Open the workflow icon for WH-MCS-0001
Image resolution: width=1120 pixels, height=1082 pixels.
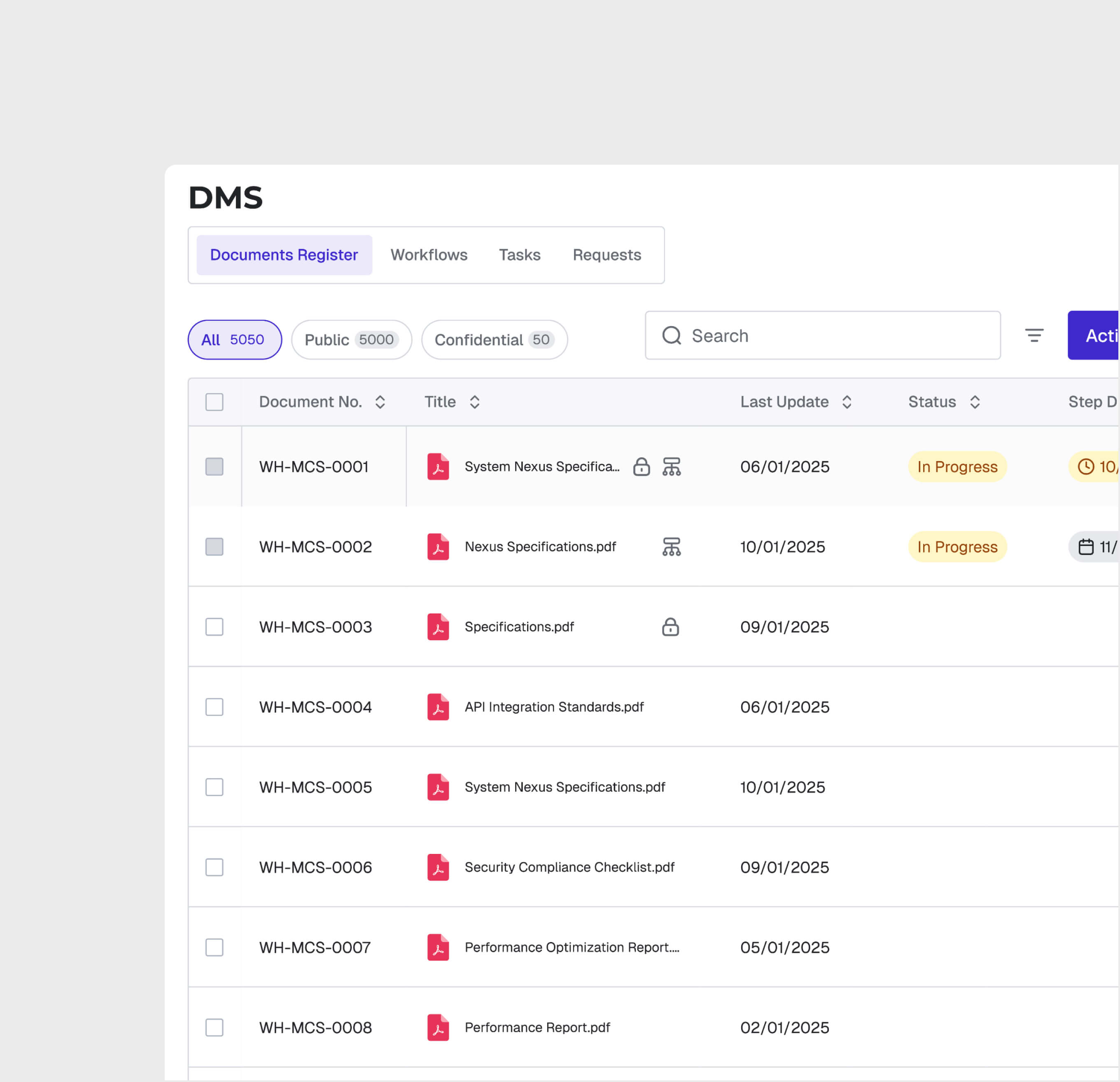coord(672,467)
